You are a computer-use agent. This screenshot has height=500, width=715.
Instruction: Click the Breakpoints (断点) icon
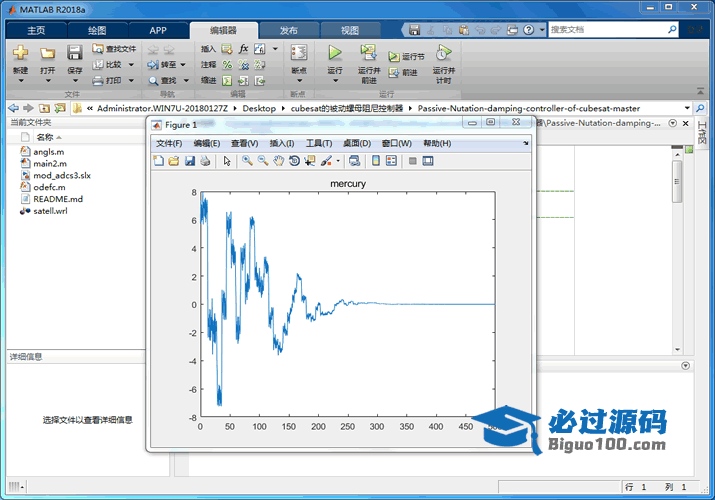pos(298,54)
